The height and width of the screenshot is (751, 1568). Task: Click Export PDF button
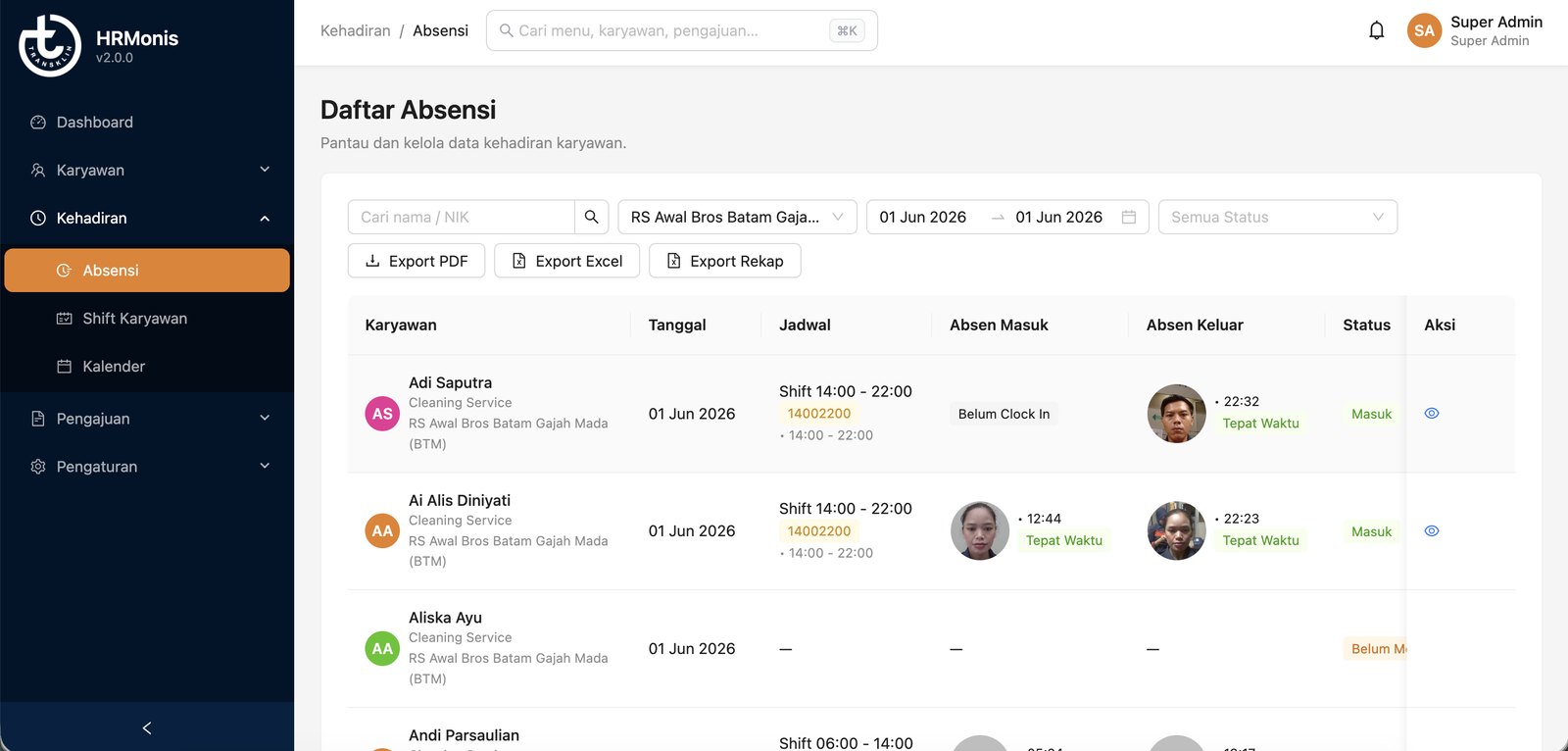pos(416,261)
